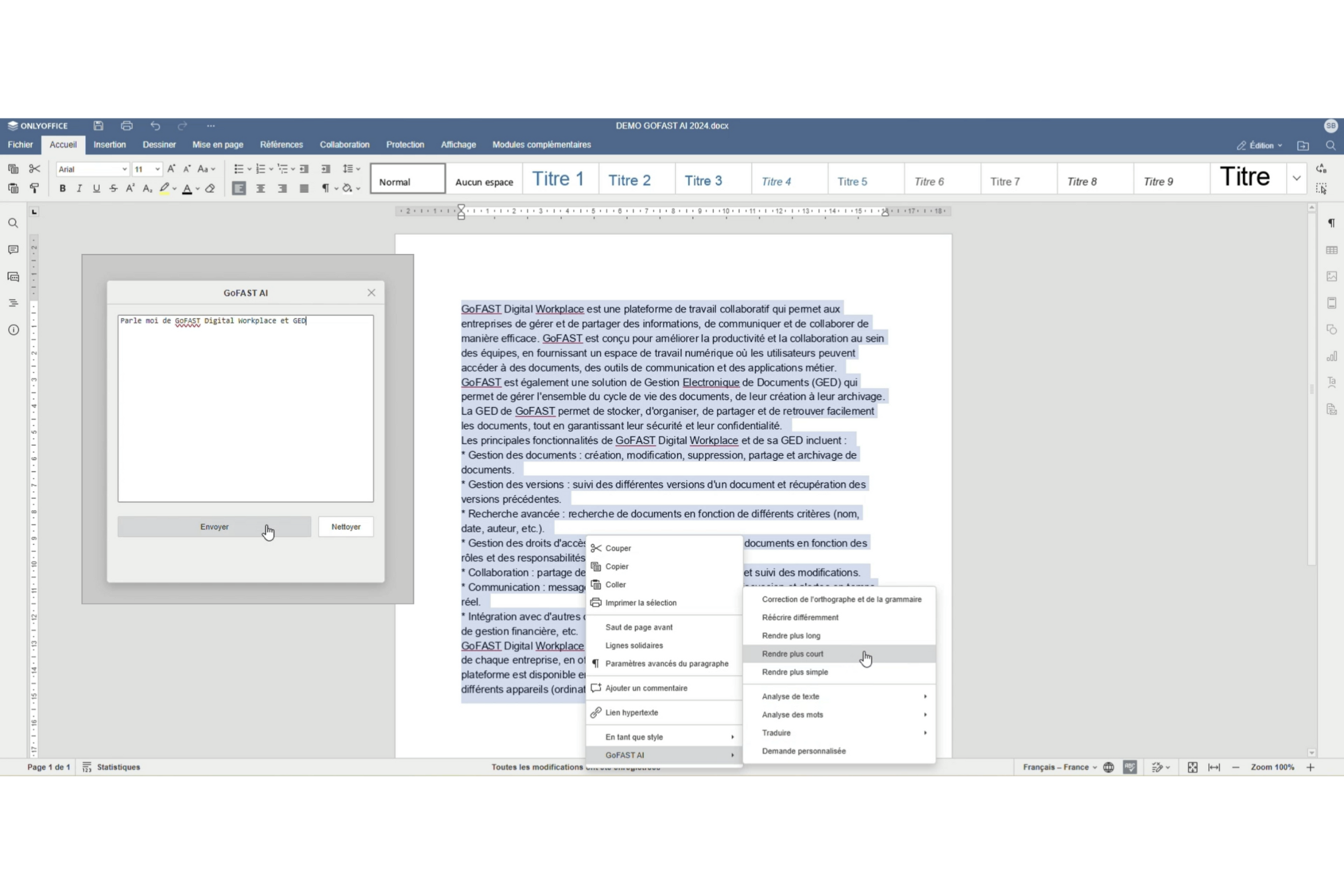Viewport: 1344px width, 896px height.
Task: Open the Find magnifier in left sidebar
Action: pos(13,223)
